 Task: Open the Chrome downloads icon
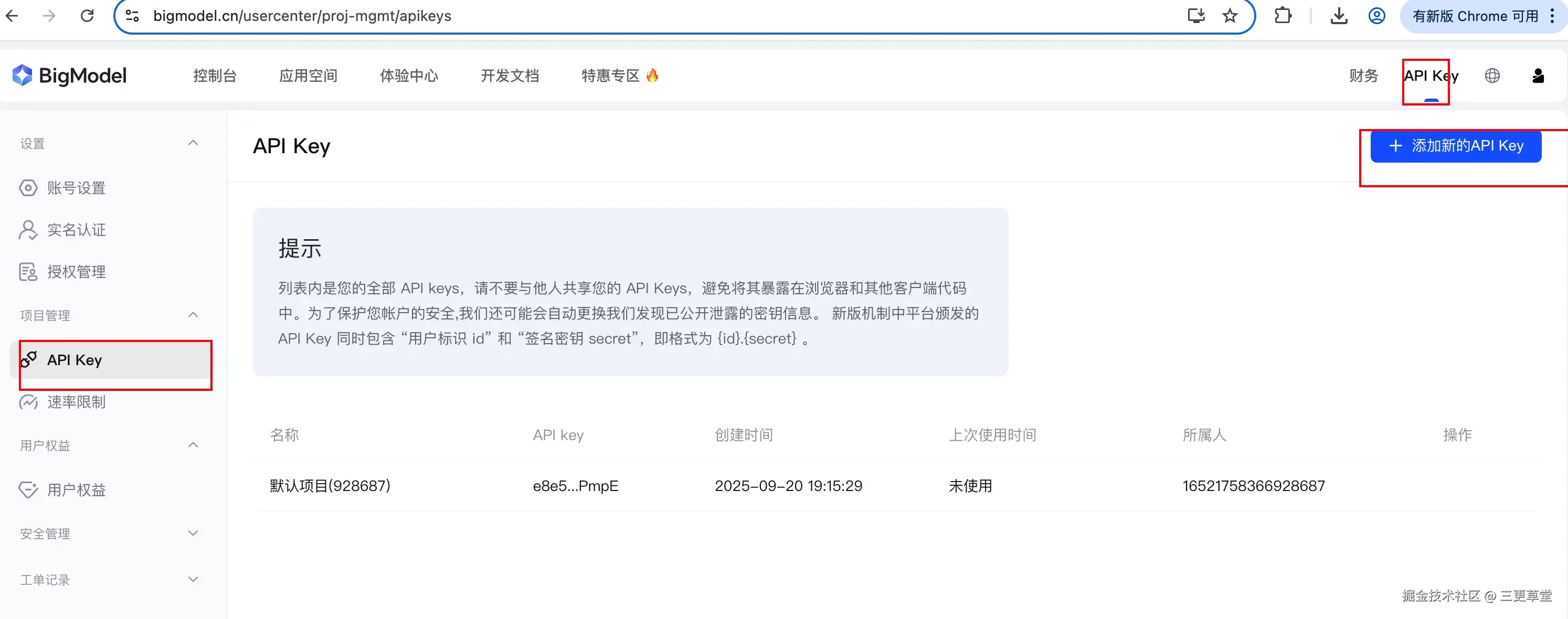1338,16
